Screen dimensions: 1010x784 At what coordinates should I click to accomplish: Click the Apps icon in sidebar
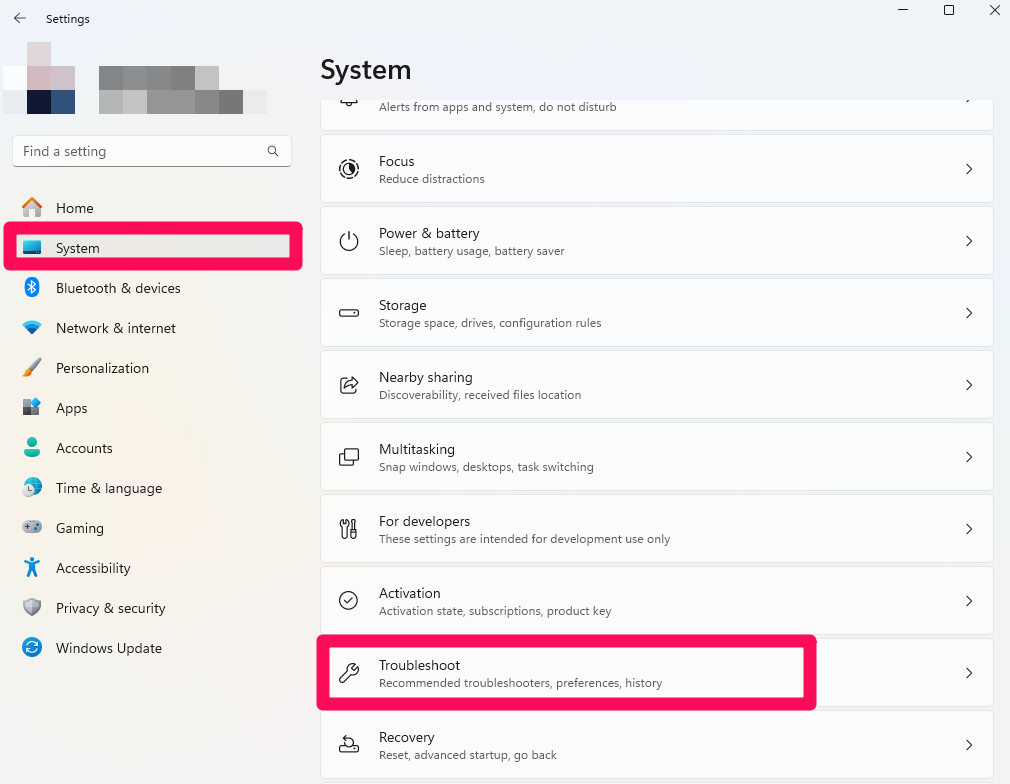[32, 407]
